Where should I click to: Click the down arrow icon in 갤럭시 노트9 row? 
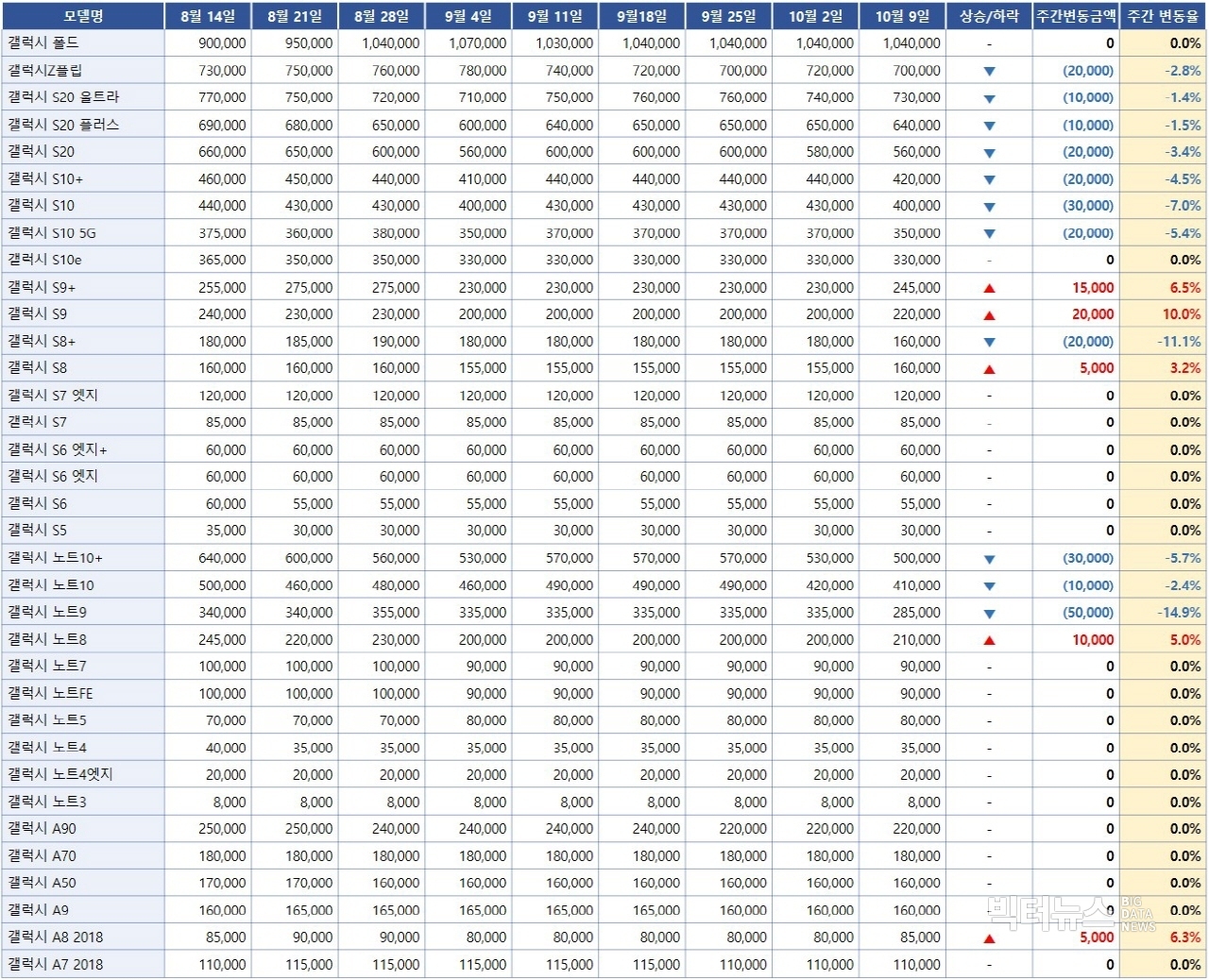(989, 614)
